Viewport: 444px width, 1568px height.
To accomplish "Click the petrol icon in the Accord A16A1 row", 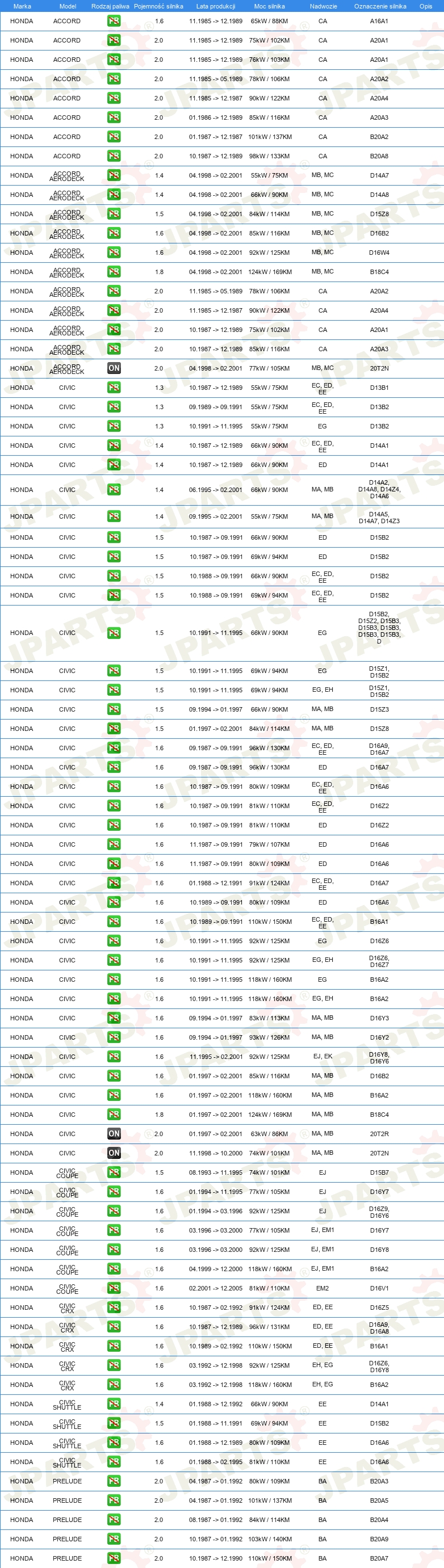I will click(x=114, y=20).
